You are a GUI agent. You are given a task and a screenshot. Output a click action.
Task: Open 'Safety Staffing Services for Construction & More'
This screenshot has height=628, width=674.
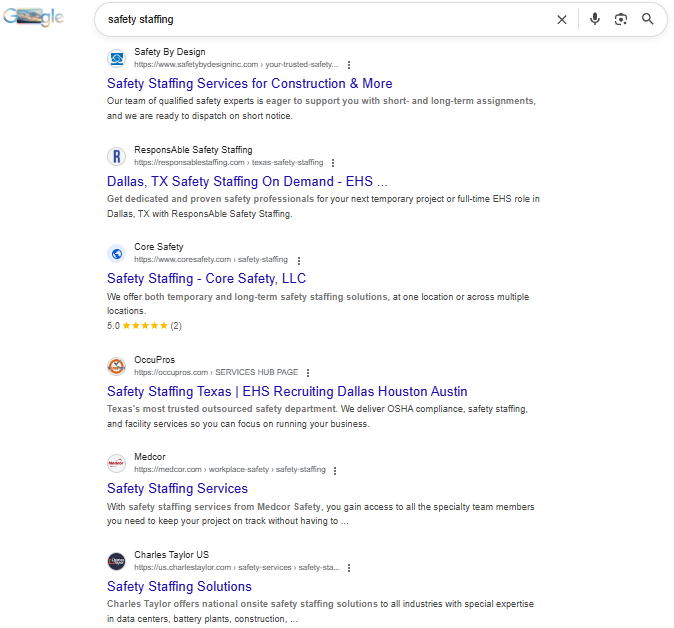pyautogui.click(x=250, y=83)
